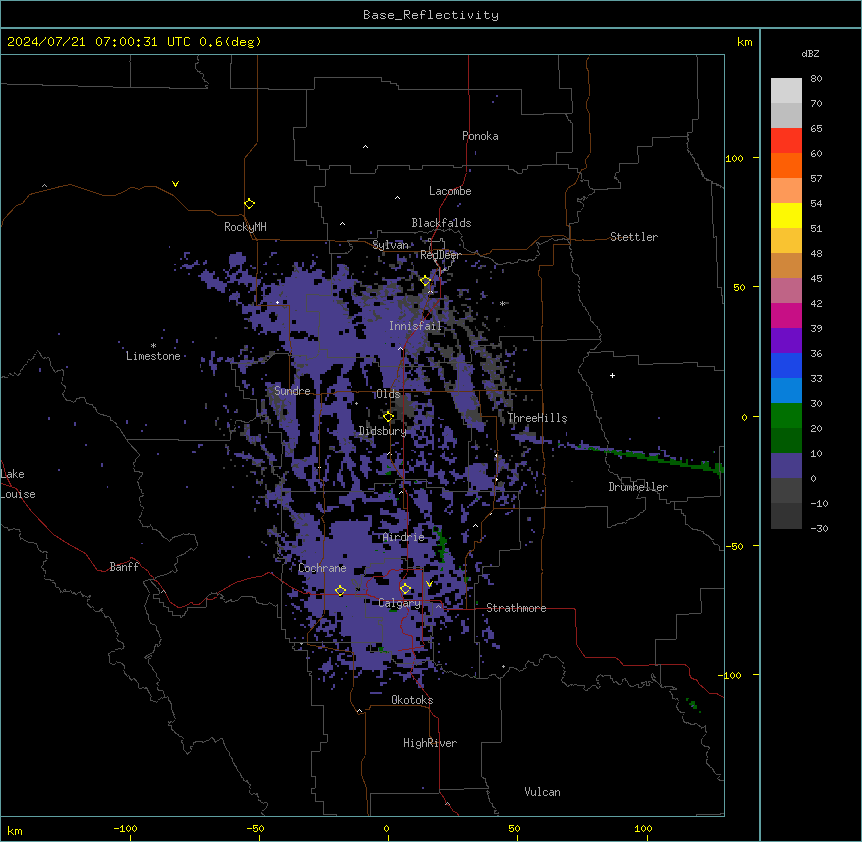This screenshot has width=862, height=842.
Task: Select the RedDeer label
Action: pos(440,255)
